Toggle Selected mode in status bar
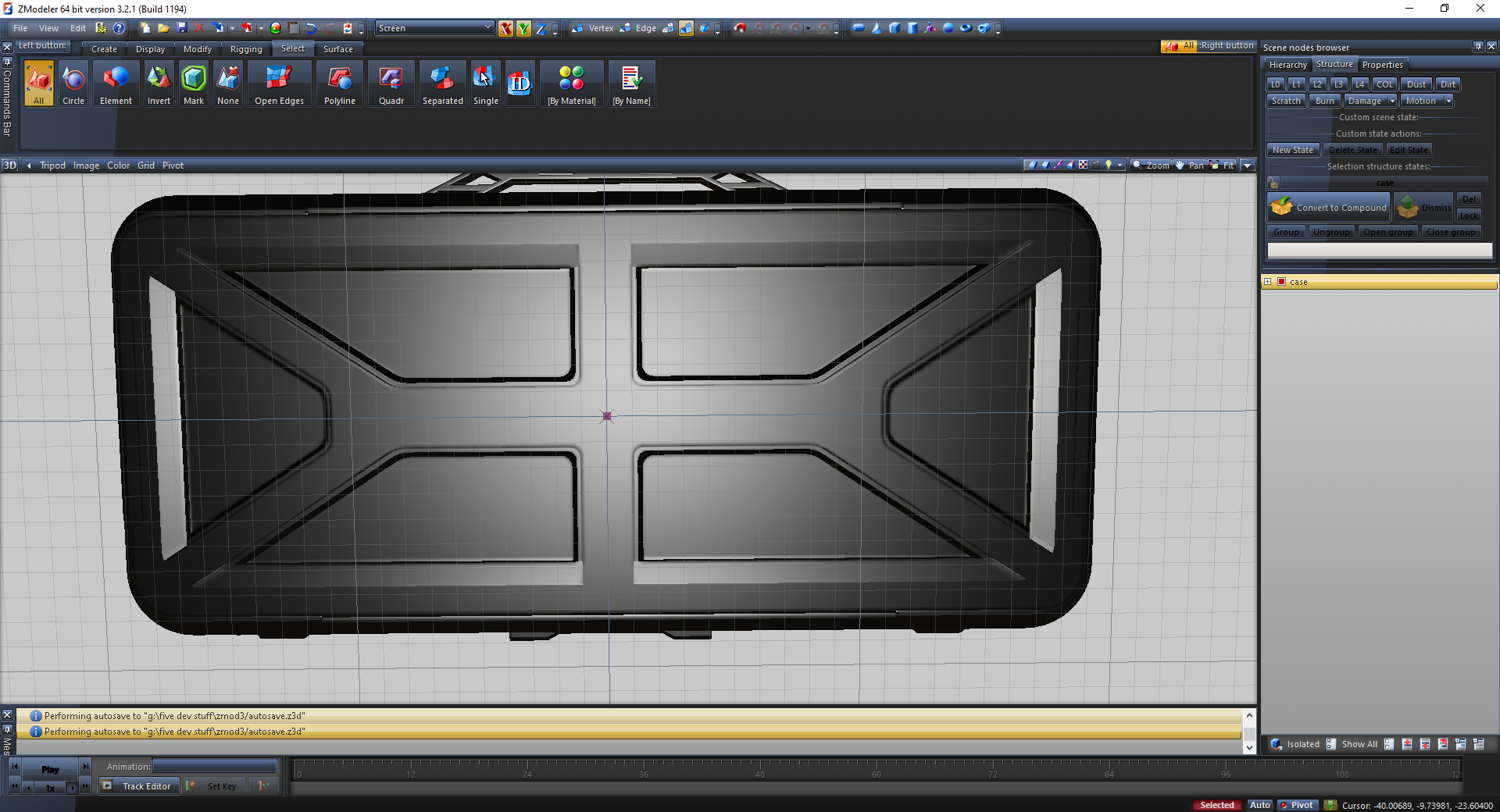 tap(1216, 805)
